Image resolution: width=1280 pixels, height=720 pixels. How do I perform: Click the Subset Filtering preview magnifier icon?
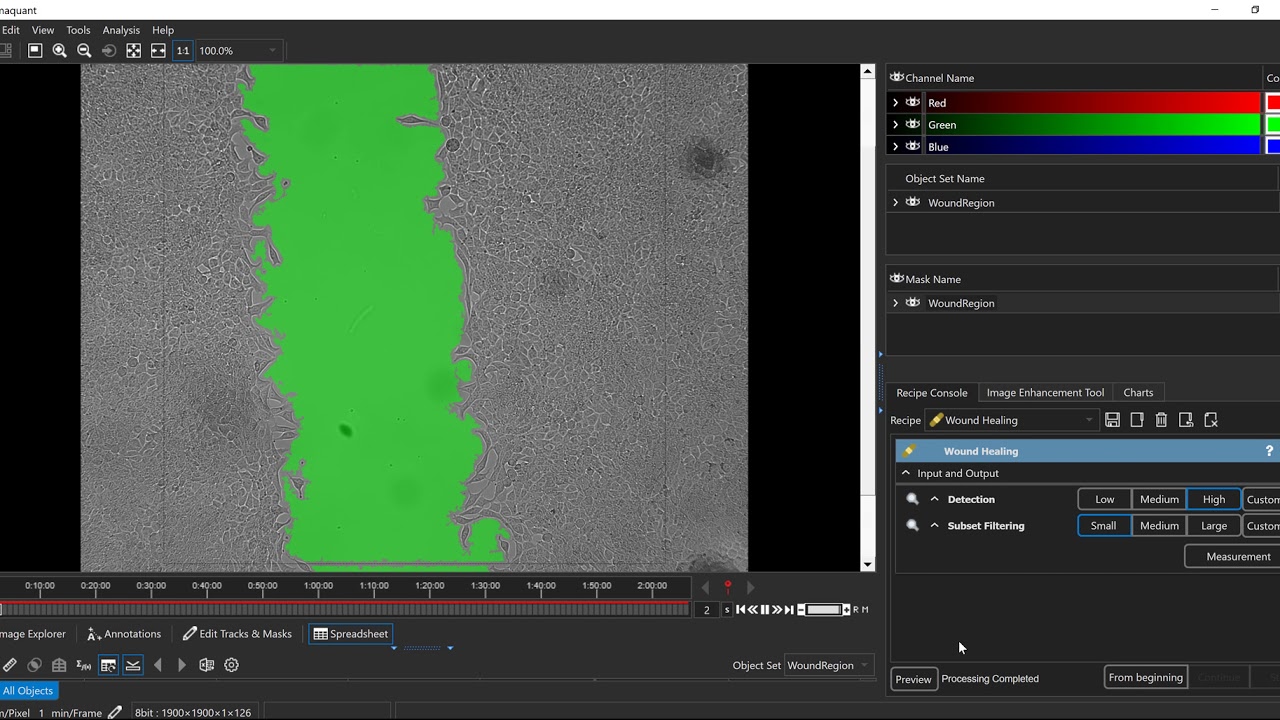pos(912,525)
